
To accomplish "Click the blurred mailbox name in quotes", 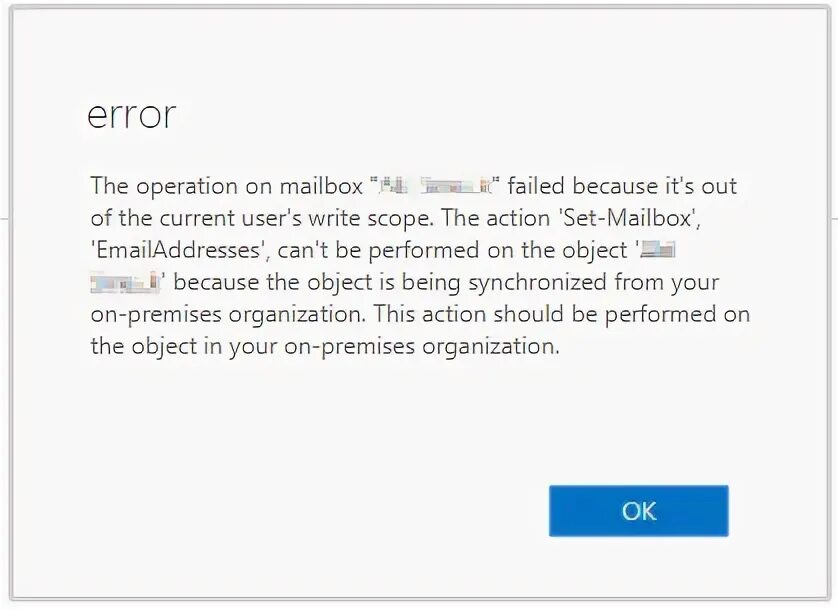I will [x=434, y=187].
